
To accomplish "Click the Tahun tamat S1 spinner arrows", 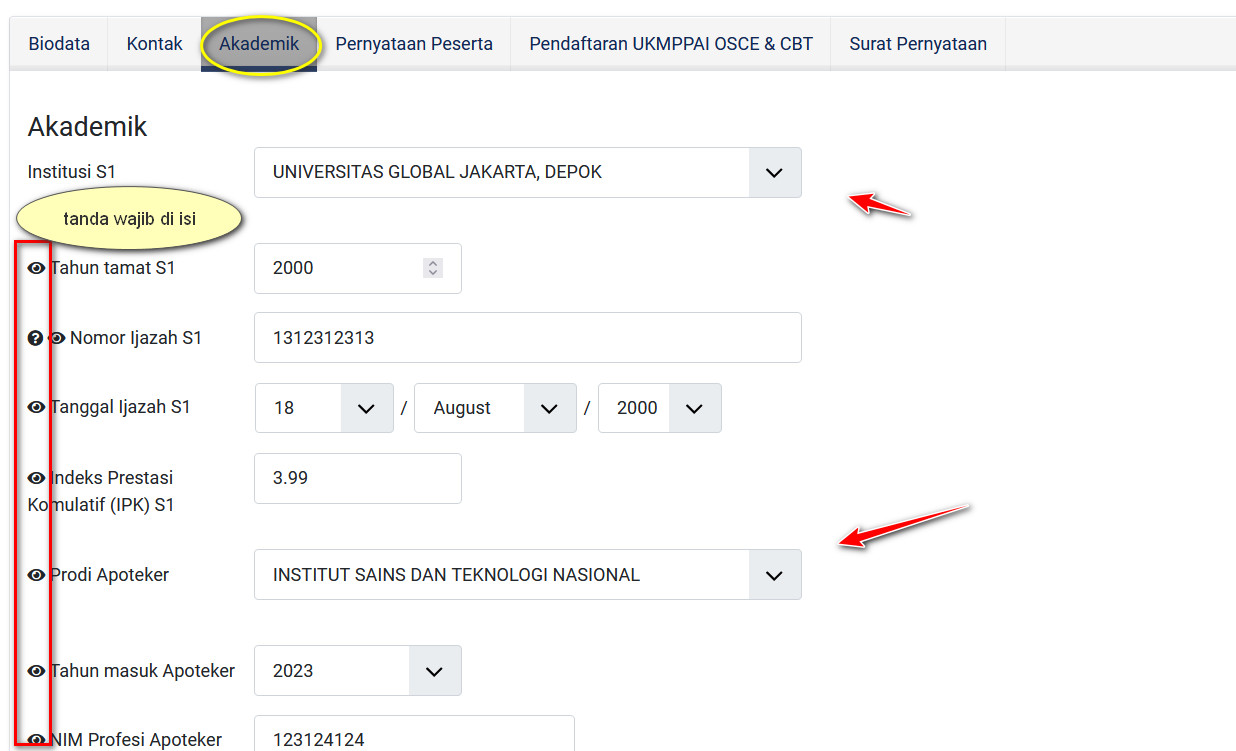I will coord(432,268).
